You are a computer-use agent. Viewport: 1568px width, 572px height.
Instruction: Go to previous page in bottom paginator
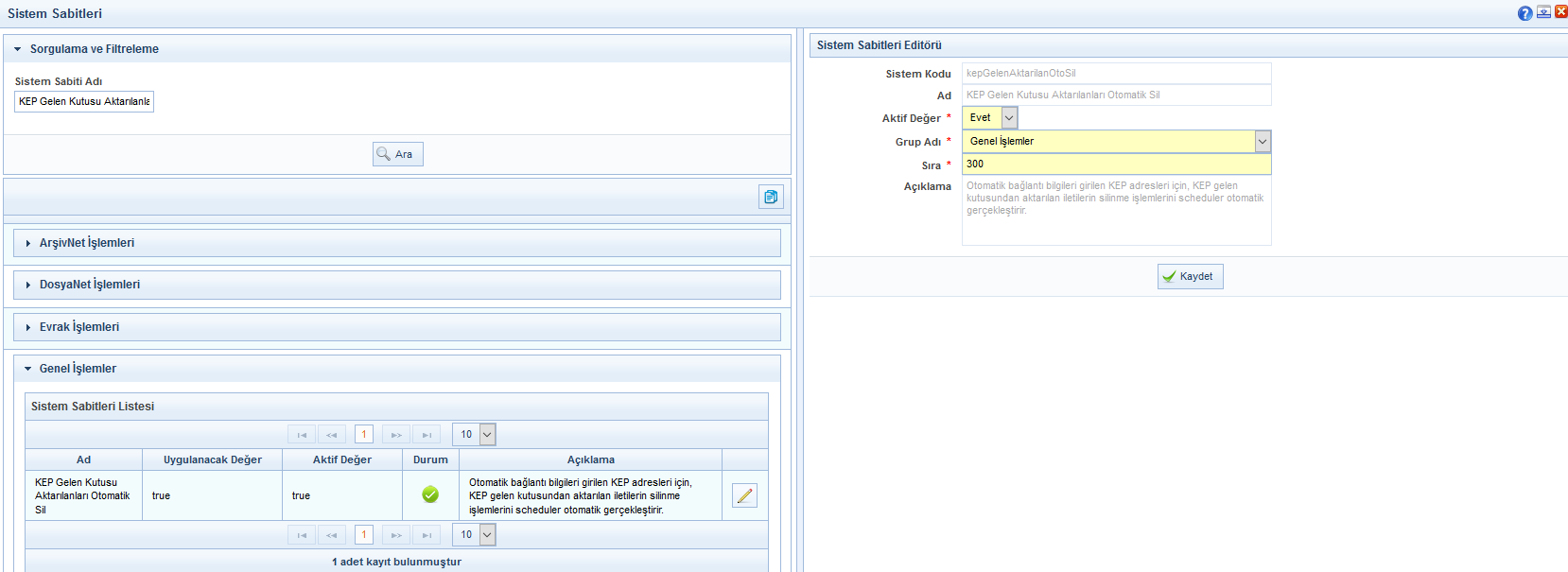[332, 535]
